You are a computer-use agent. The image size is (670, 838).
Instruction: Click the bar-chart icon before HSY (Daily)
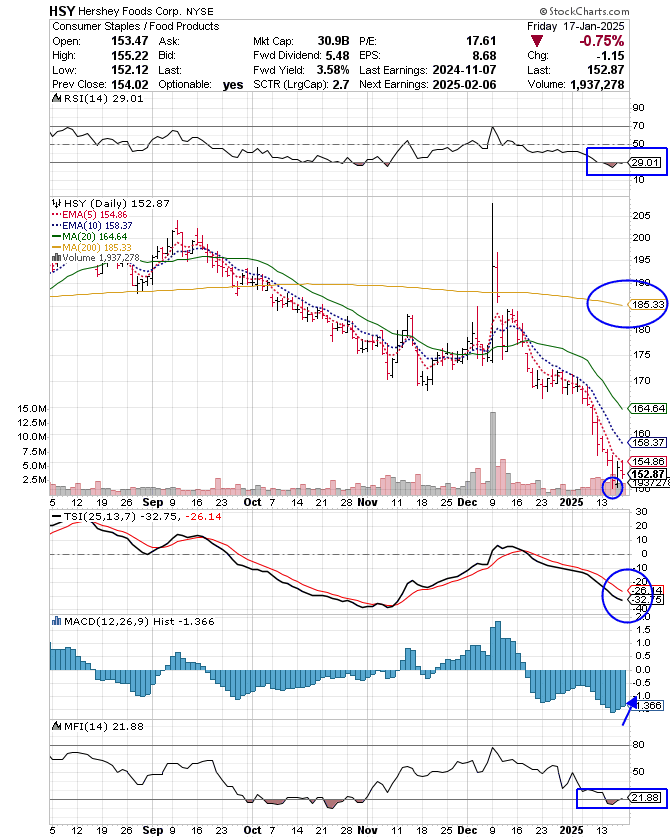tap(57, 203)
